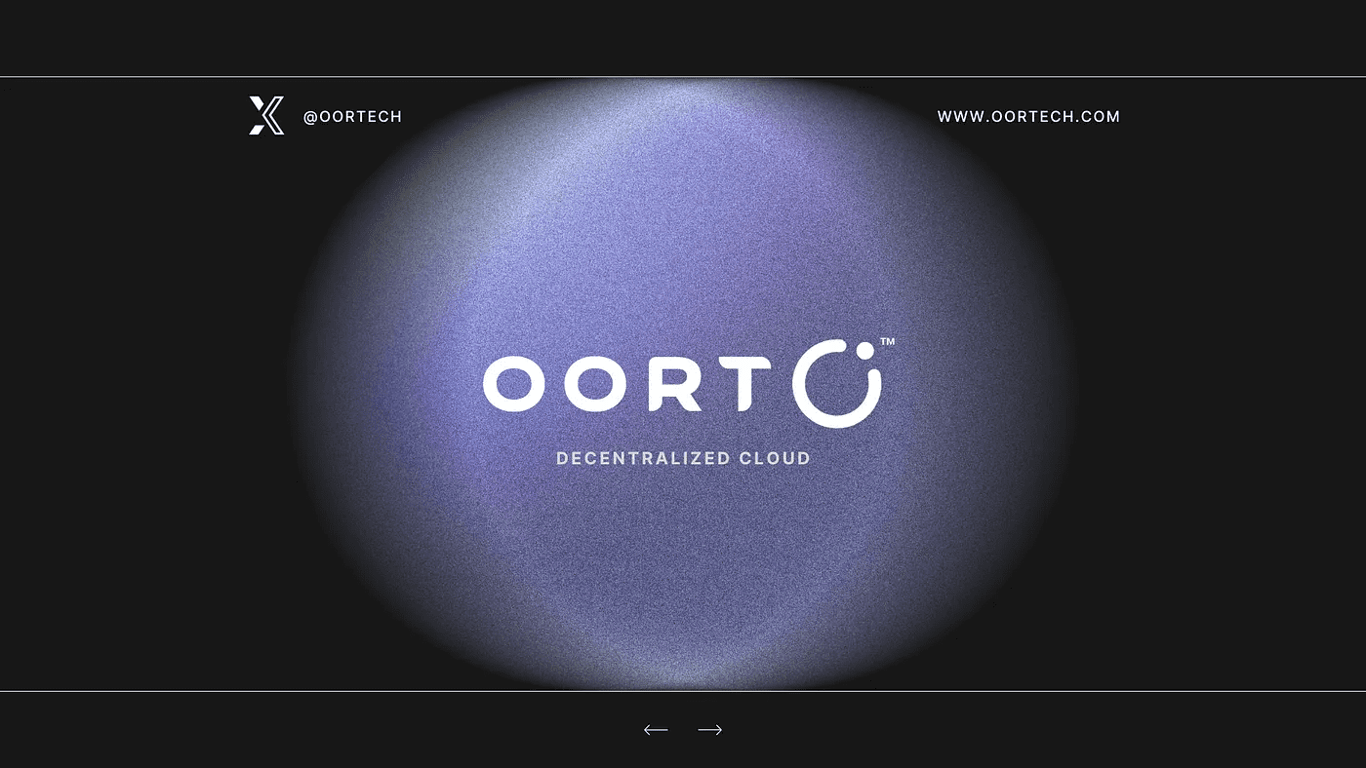Go to previous slide with left arrow
The image size is (1366, 768).
(x=656, y=730)
